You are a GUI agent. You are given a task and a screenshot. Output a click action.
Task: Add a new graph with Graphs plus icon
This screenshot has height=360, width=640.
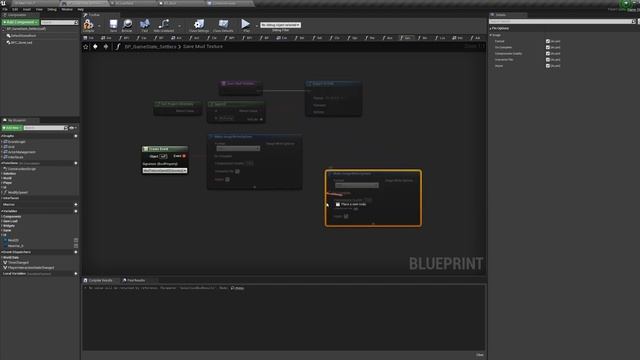pyautogui.click(x=76, y=136)
